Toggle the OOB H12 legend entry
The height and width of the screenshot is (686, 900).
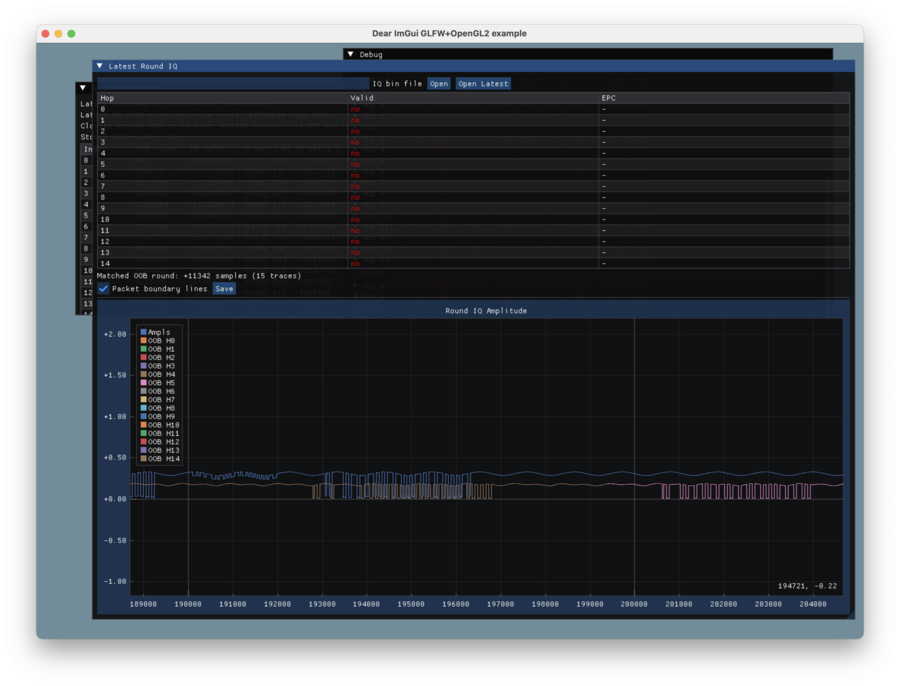pos(160,442)
